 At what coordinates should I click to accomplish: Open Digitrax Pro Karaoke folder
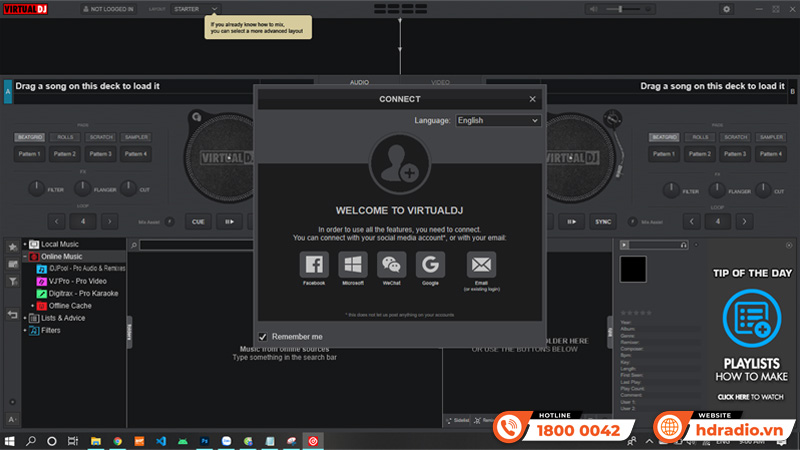[x=78, y=293]
